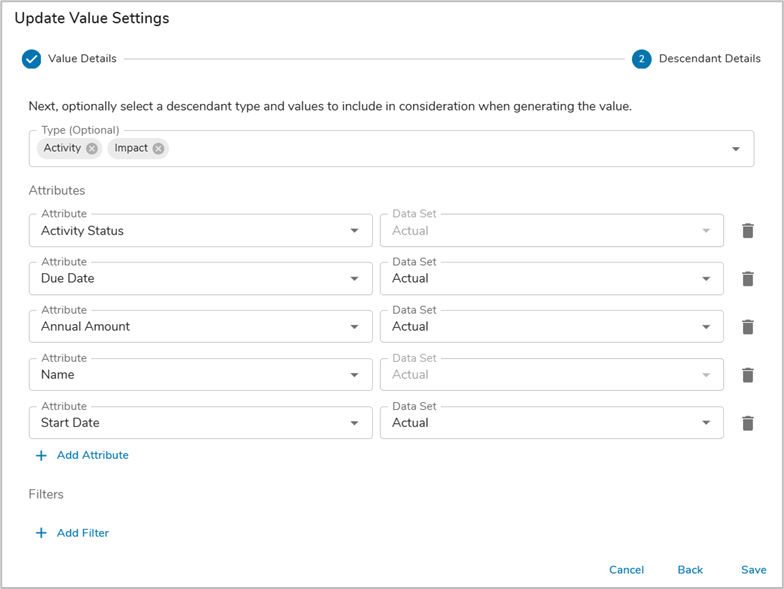Viewport: 784px width, 589px height.
Task: Go Back to the previous step
Action: (690, 570)
